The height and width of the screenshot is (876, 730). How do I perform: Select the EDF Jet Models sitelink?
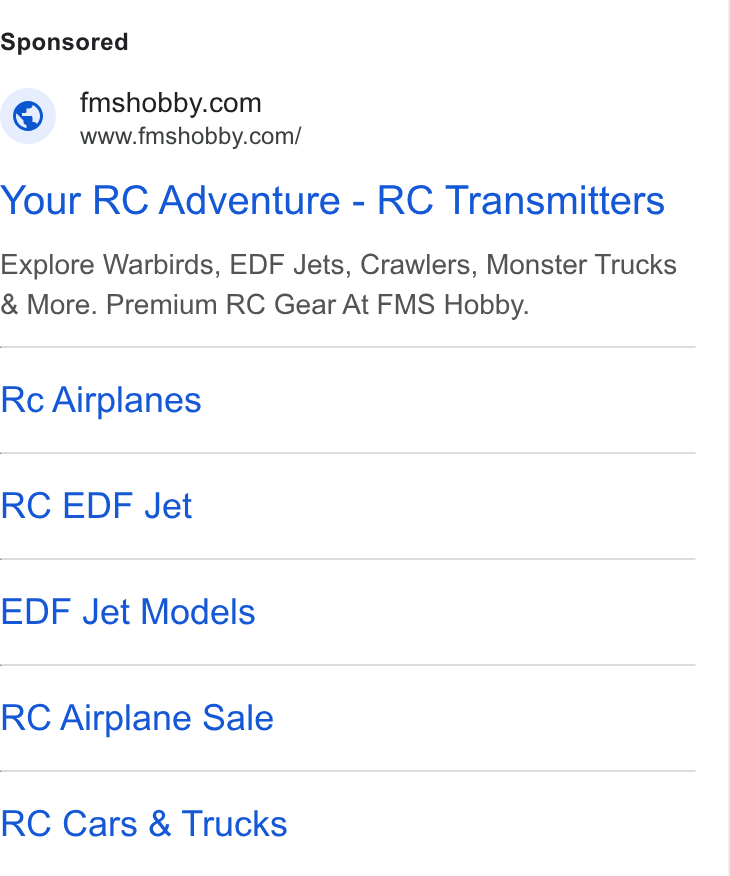pyautogui.click(x=128, y=612)
